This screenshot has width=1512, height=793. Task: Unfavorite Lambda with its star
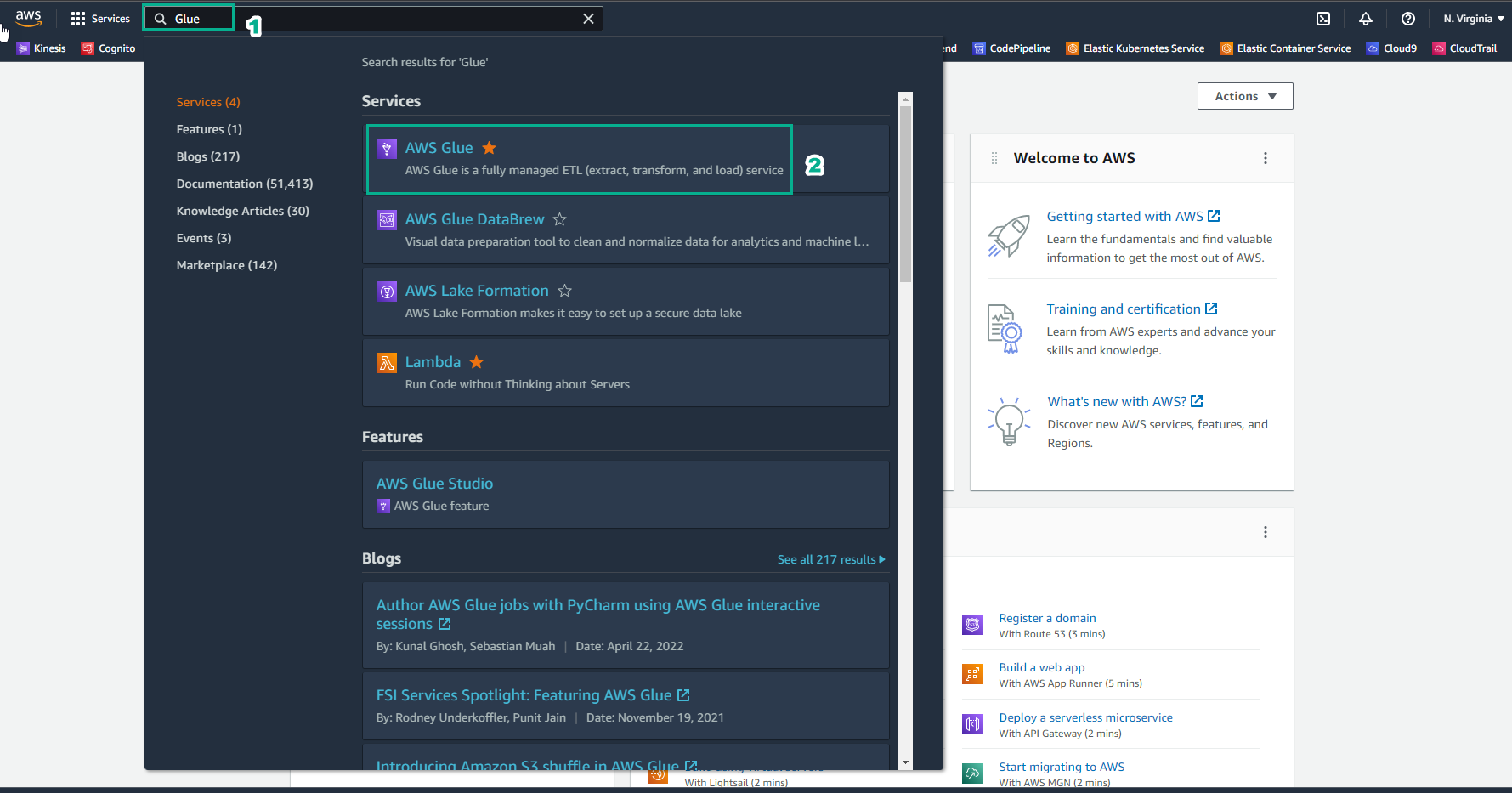click(x=477, y=362)
